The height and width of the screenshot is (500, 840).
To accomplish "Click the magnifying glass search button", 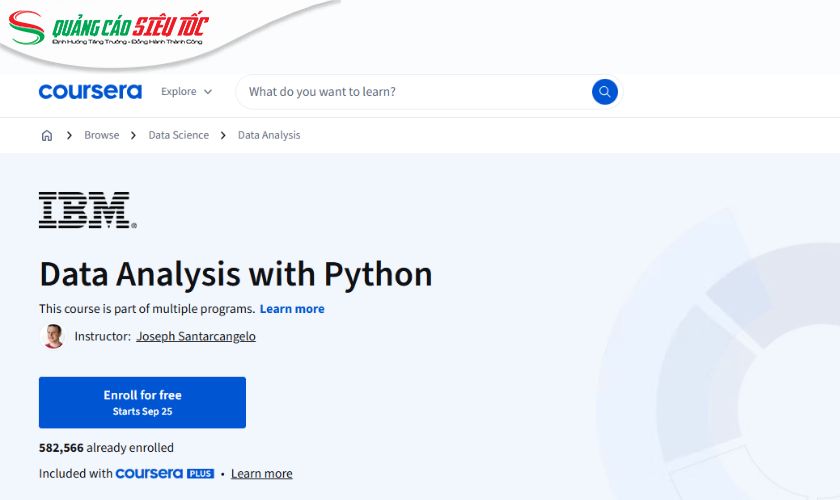I will click(604, 92).
